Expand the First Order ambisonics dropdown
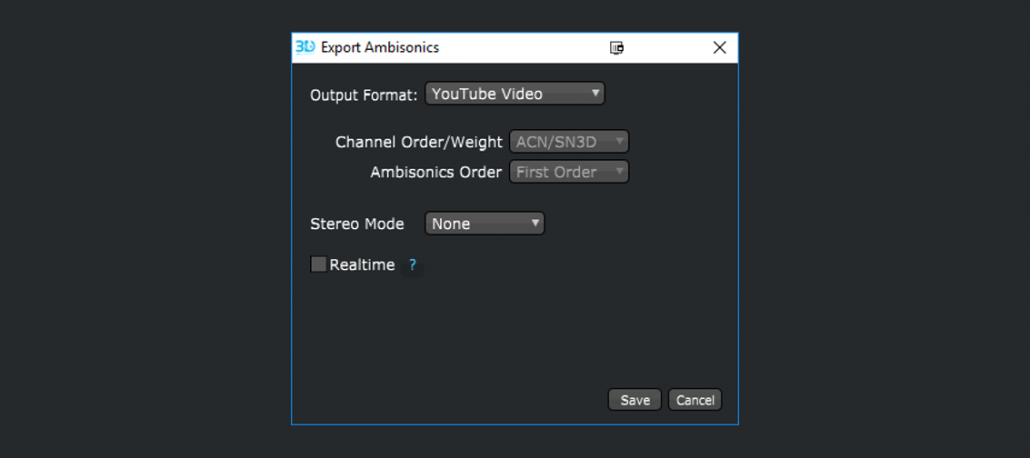The height and width of the screenshot is (458, 1030). (569, 172)
